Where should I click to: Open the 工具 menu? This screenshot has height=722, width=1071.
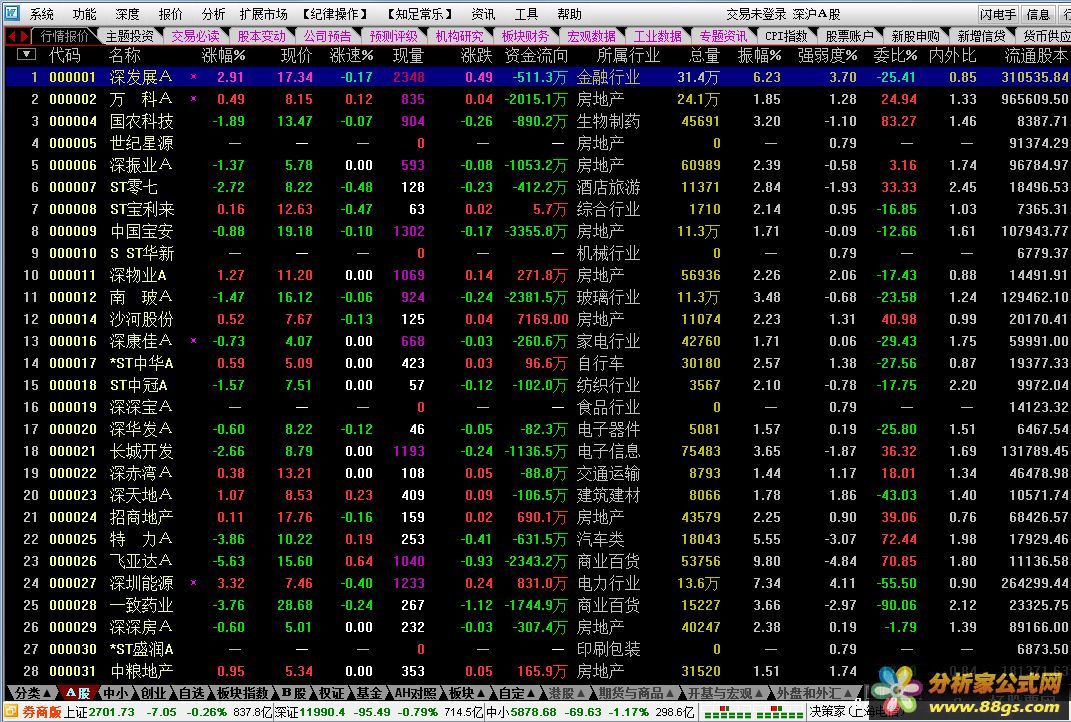[x=526, y=14]
